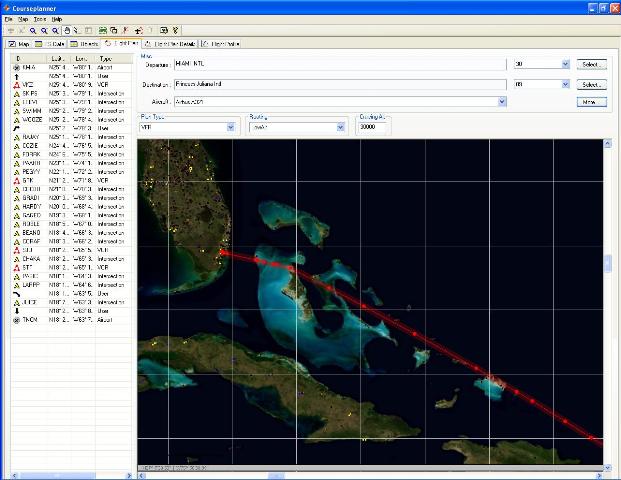The height and width of the screenshot is (480, 621).
Task: Expand the Plan Type VFR dropdown
Action: tap(229, 127)
